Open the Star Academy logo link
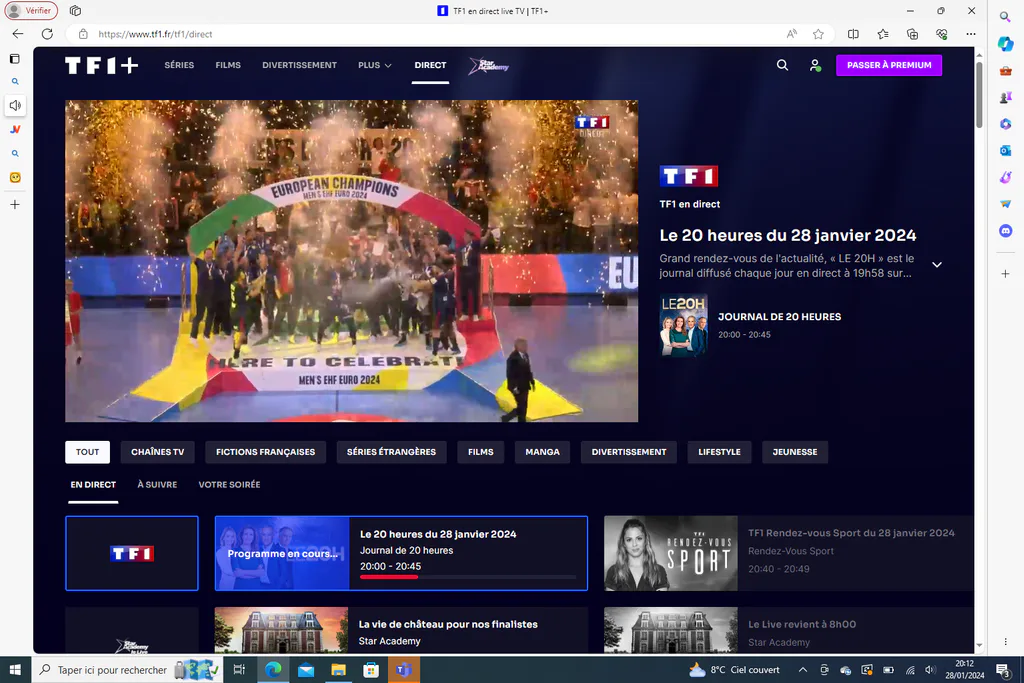 coord(488,66)
